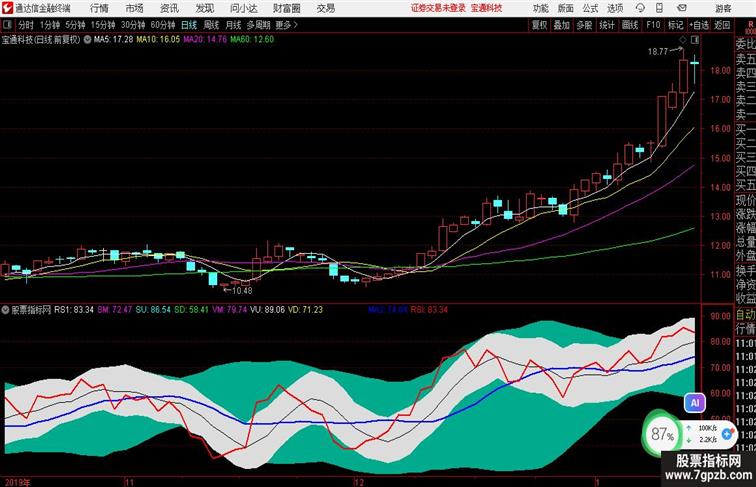Click the 复权 adjustment button
Screen dimensions: 756x487
pyautogui.click(x=540, y=25)
